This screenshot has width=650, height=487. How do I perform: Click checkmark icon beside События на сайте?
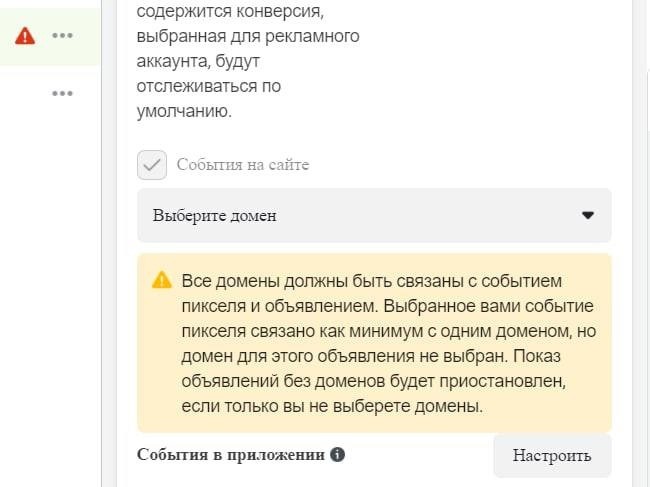coord(152,165)
